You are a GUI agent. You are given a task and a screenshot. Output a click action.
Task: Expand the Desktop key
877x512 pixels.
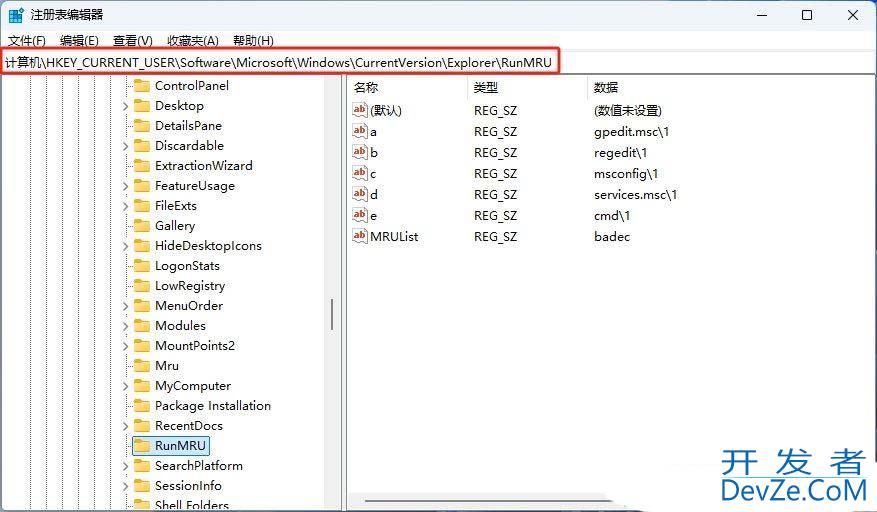[x=125, y=106]
